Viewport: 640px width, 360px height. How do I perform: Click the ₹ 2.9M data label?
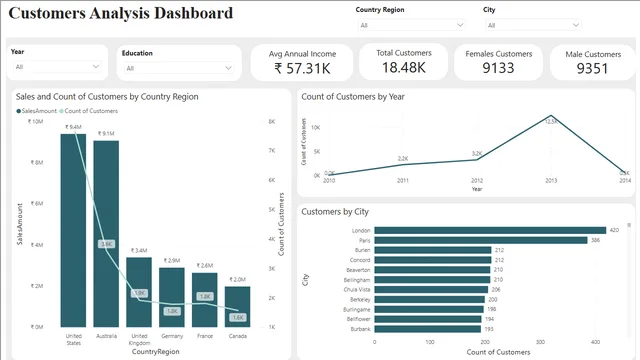(x=172, y=260)
